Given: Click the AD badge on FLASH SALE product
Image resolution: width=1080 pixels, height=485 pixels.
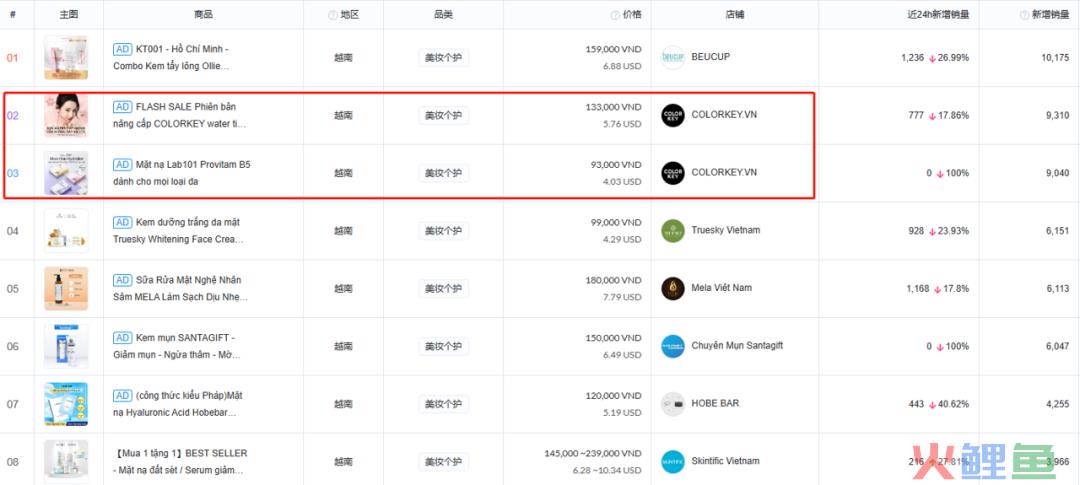Looking at the screenshot, I should (123, 107).
